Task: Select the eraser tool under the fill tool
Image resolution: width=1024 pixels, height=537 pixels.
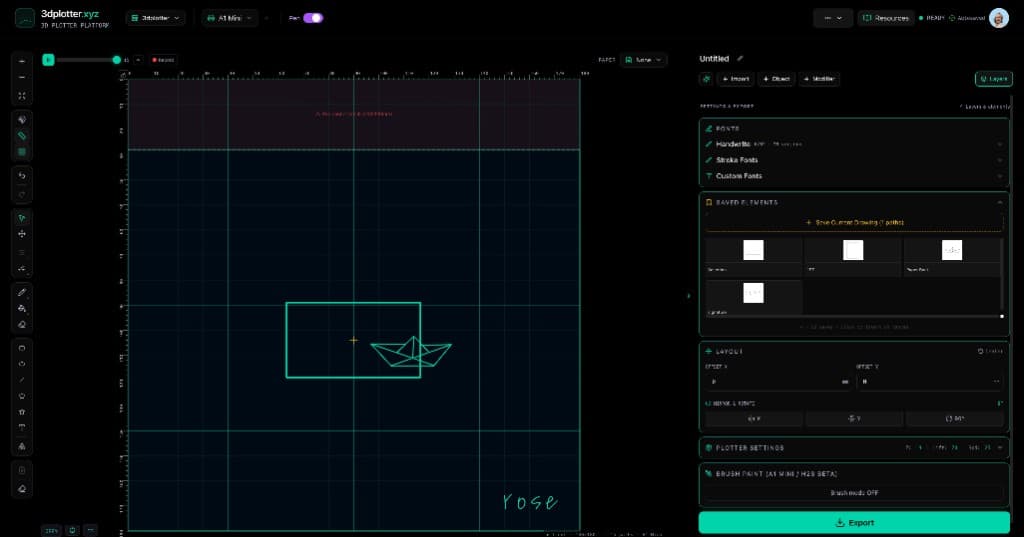Action: (22, 325)
